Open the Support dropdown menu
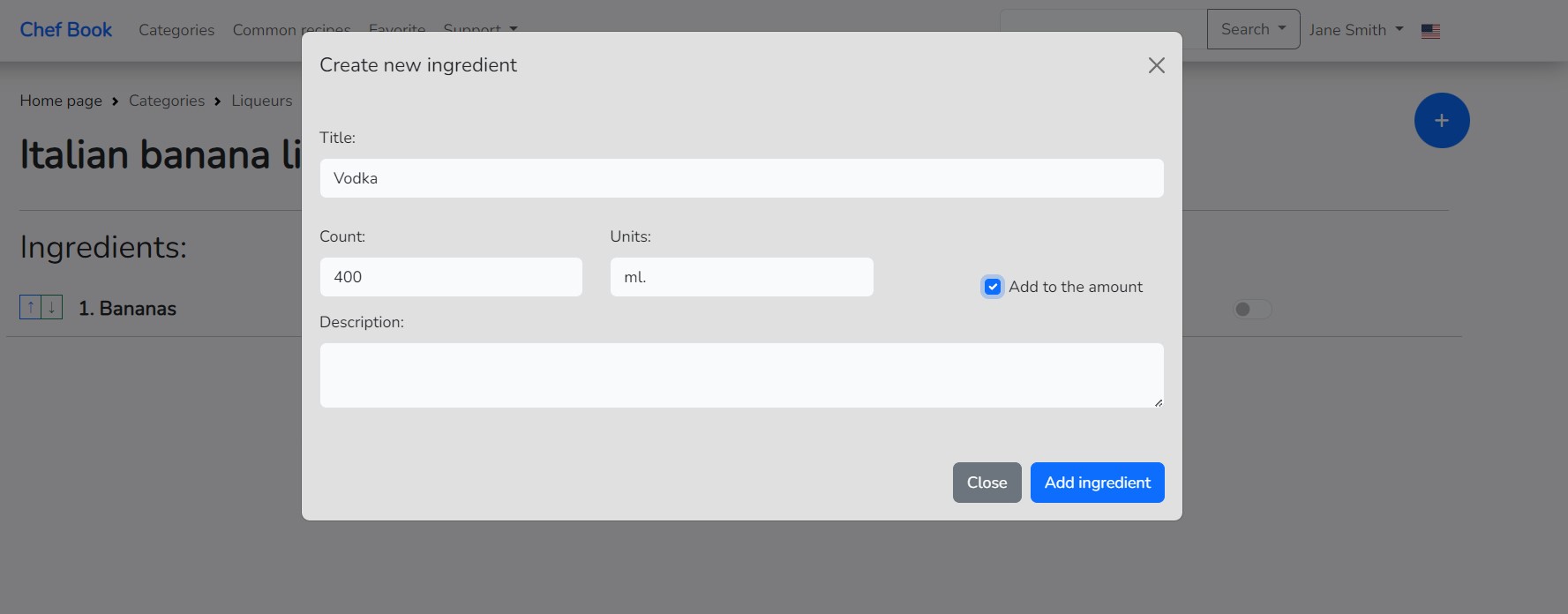Viewport: 1568px width, 614px height. [x=479, y=28]
